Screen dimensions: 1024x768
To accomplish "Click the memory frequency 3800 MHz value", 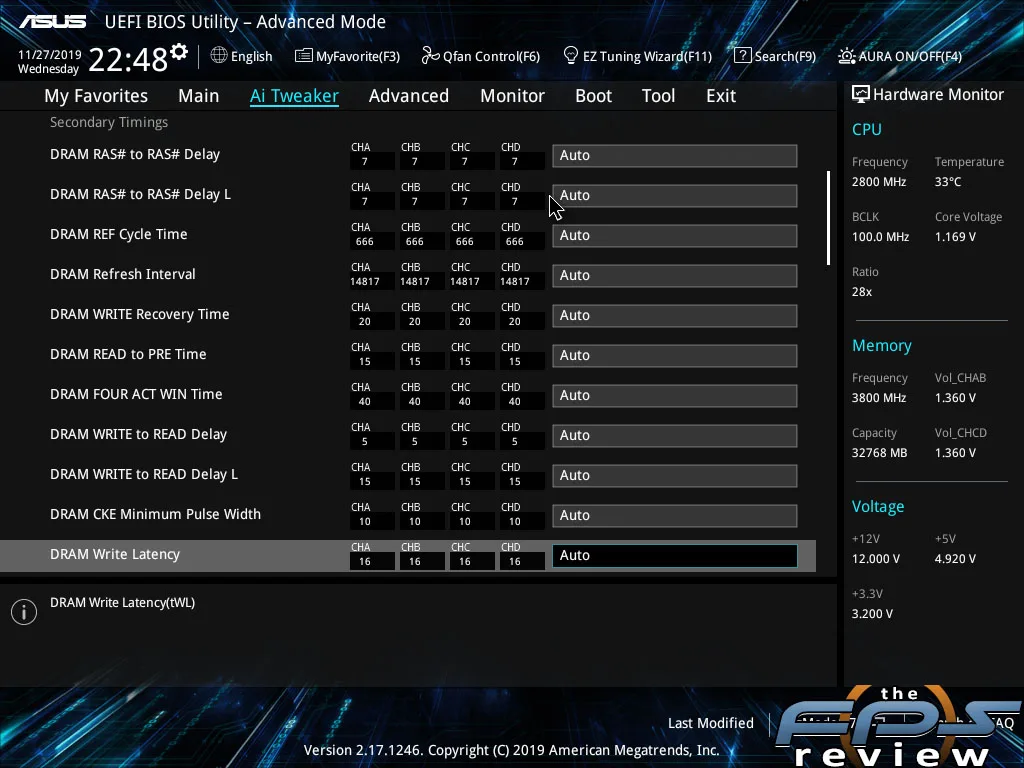I will 879,398.
